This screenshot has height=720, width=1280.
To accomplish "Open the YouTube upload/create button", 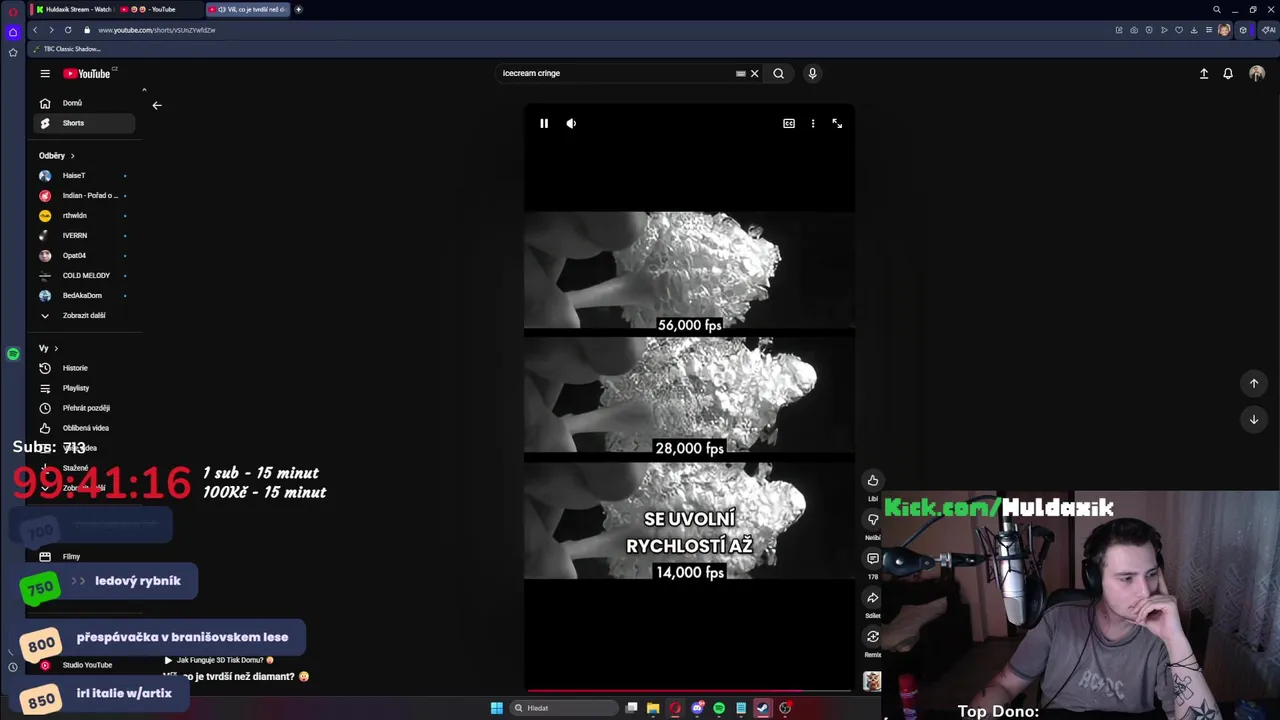I will (1204, 73).
